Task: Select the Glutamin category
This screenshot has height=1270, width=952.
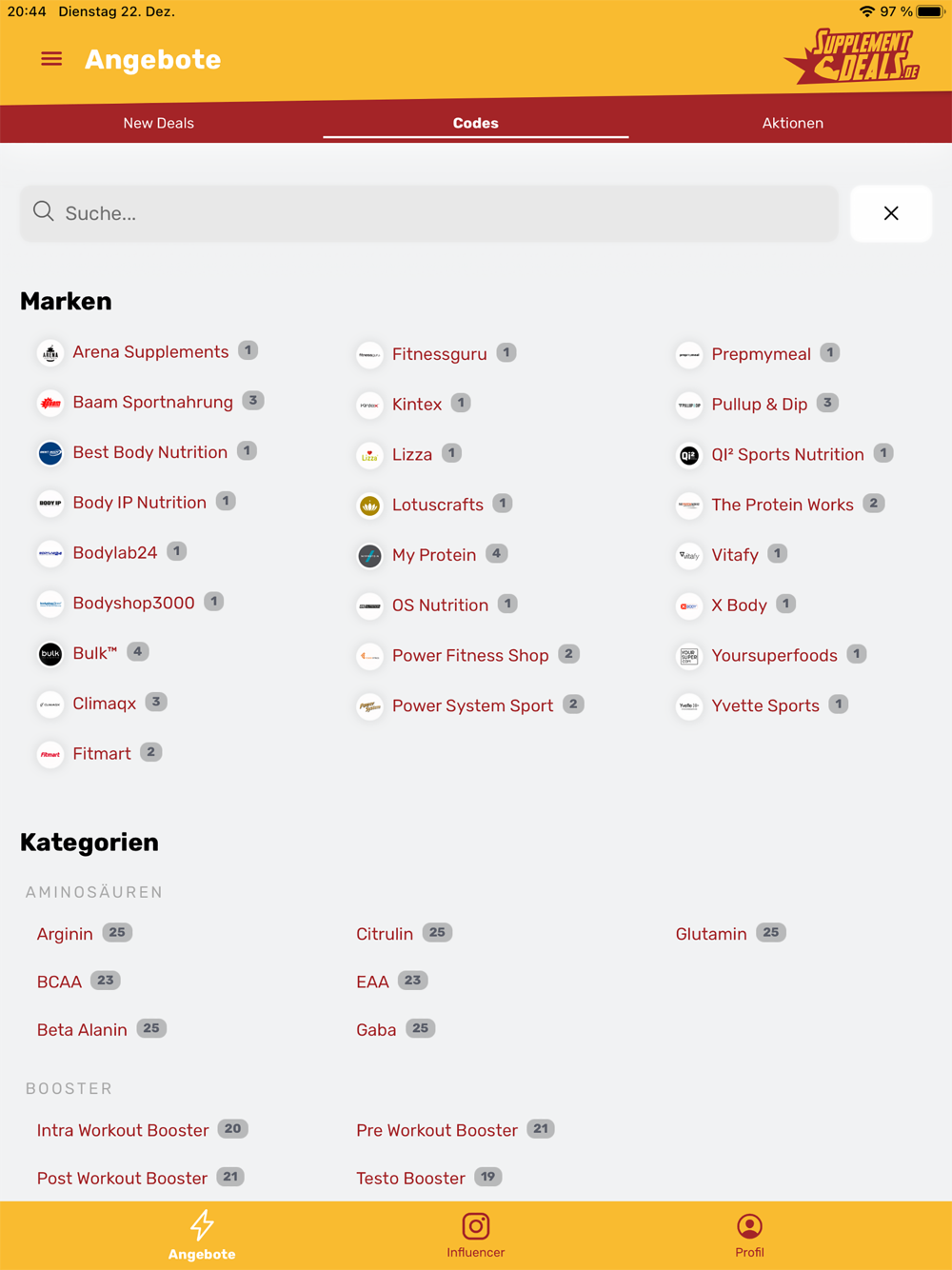Action: click(x=711, y=934)
